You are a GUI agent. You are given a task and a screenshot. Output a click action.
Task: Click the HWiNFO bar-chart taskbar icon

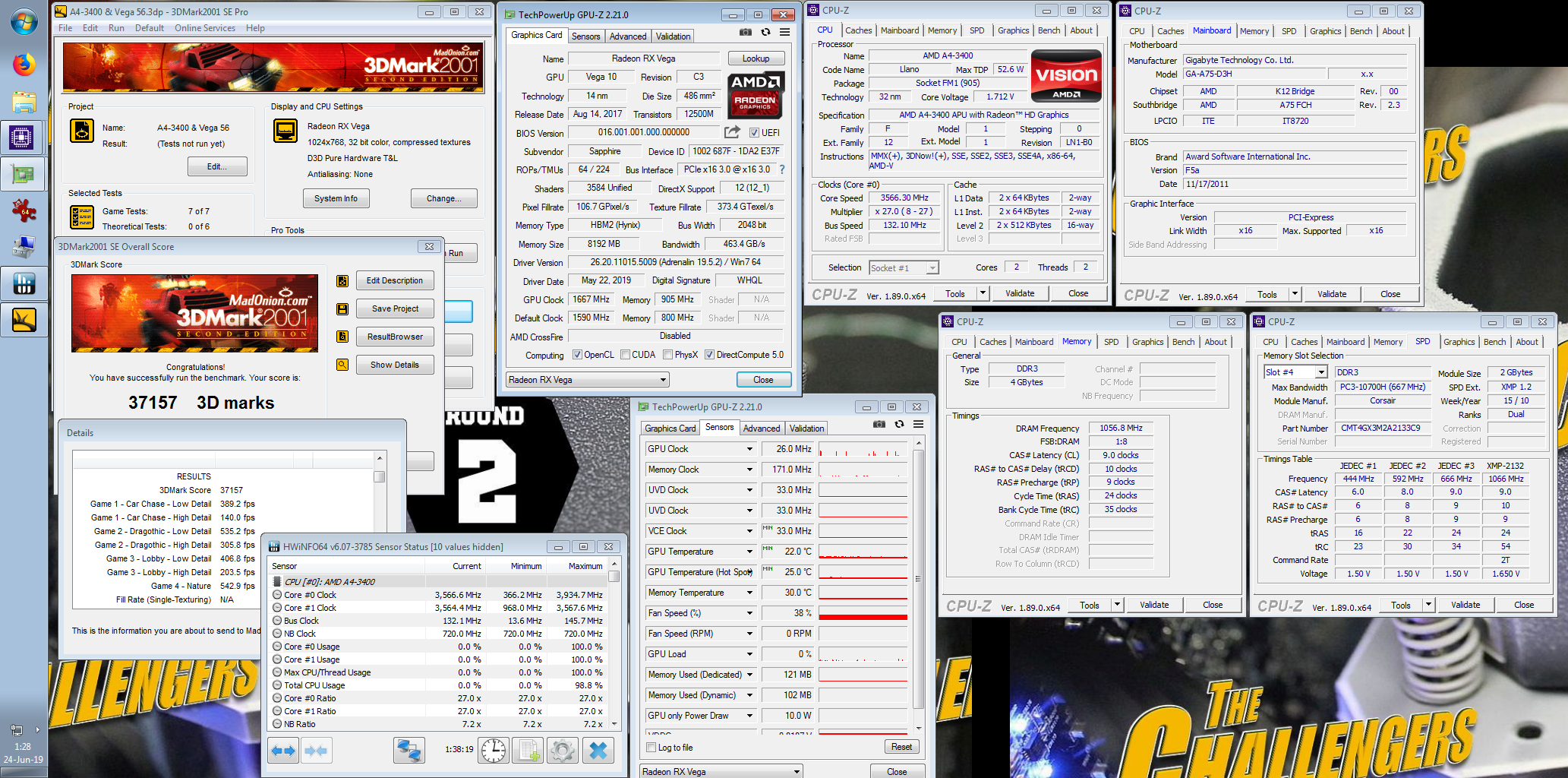[24, 283]
